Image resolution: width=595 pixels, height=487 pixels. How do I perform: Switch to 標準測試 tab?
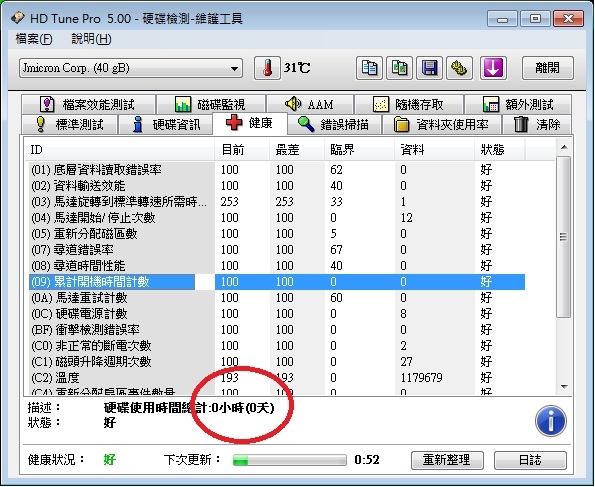(69, 125)
